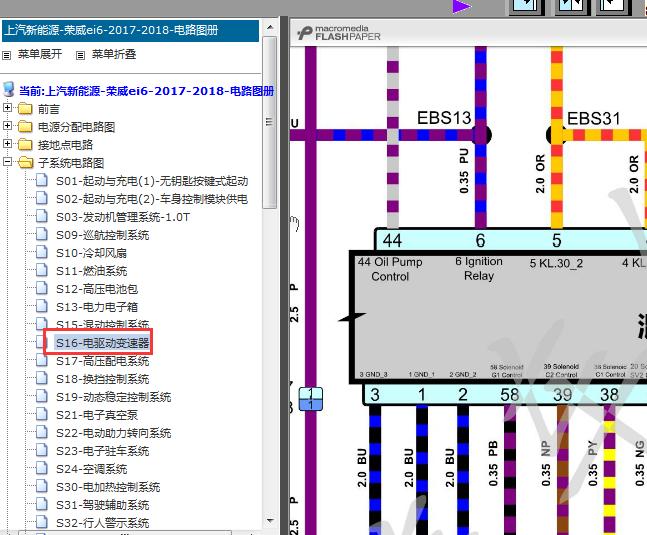Select S30-电加热控制系统 entry
The width and height of the screenshot is (647, 535).
[108, 487]
